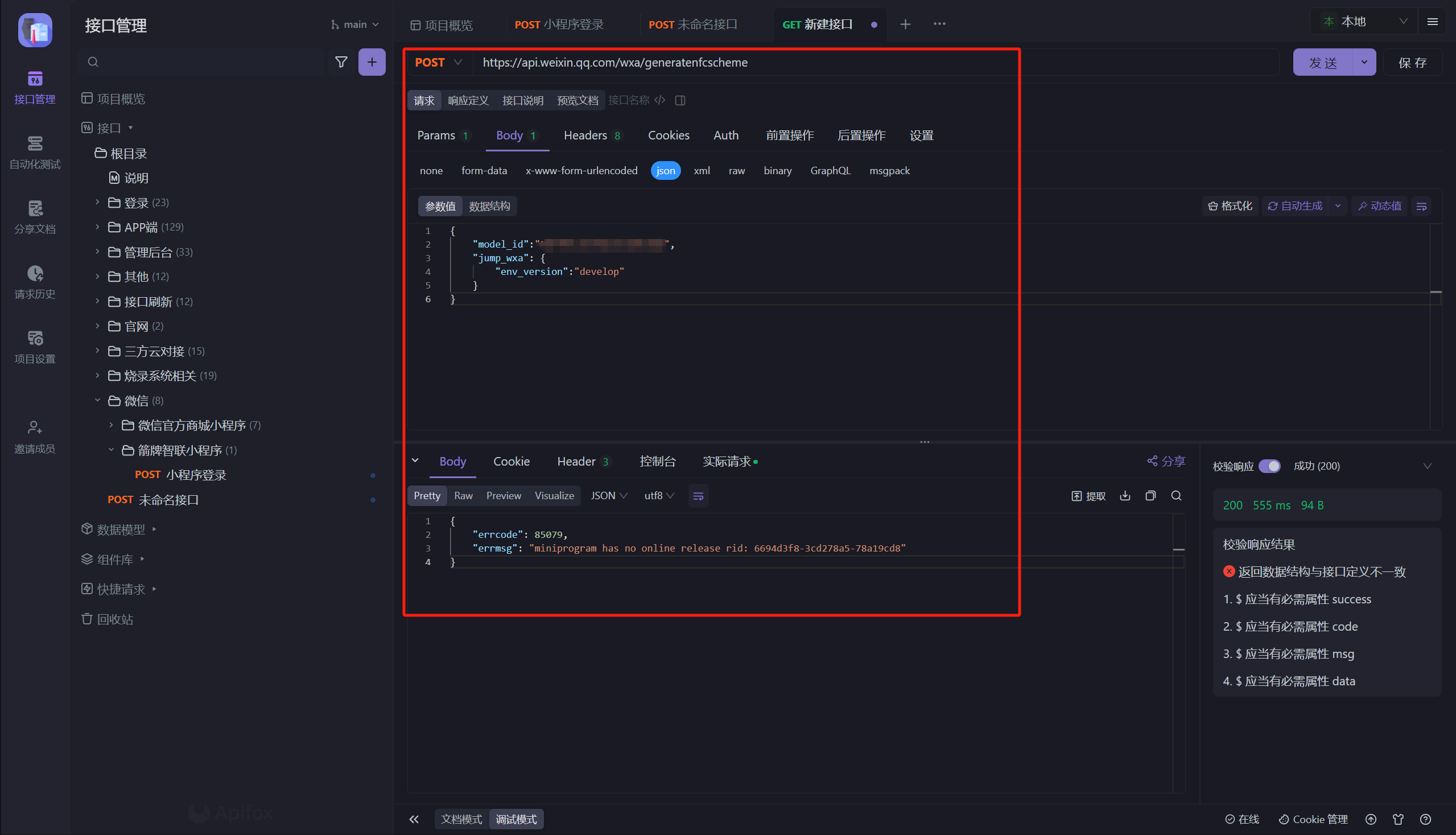1456x835 pixels.
Task: Click the request editor vertical scrollbar
Action: [1436, 327]
